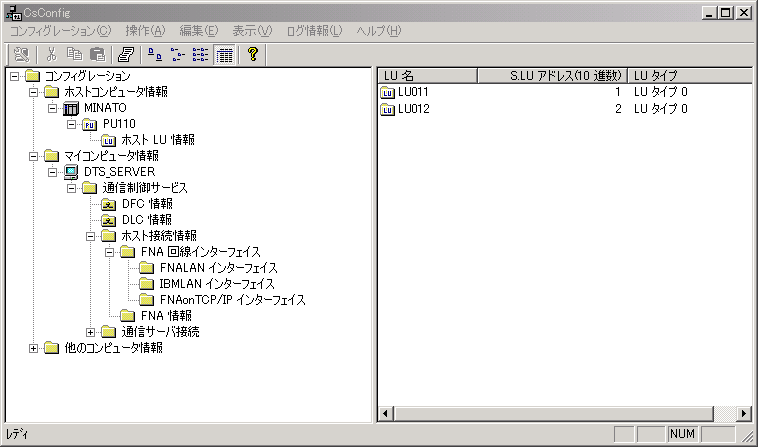Click the left arrow of horizontal scrollbar
The width and height of the screenshot is (758, 447).
pyautogui.click(x=385, y=414)
